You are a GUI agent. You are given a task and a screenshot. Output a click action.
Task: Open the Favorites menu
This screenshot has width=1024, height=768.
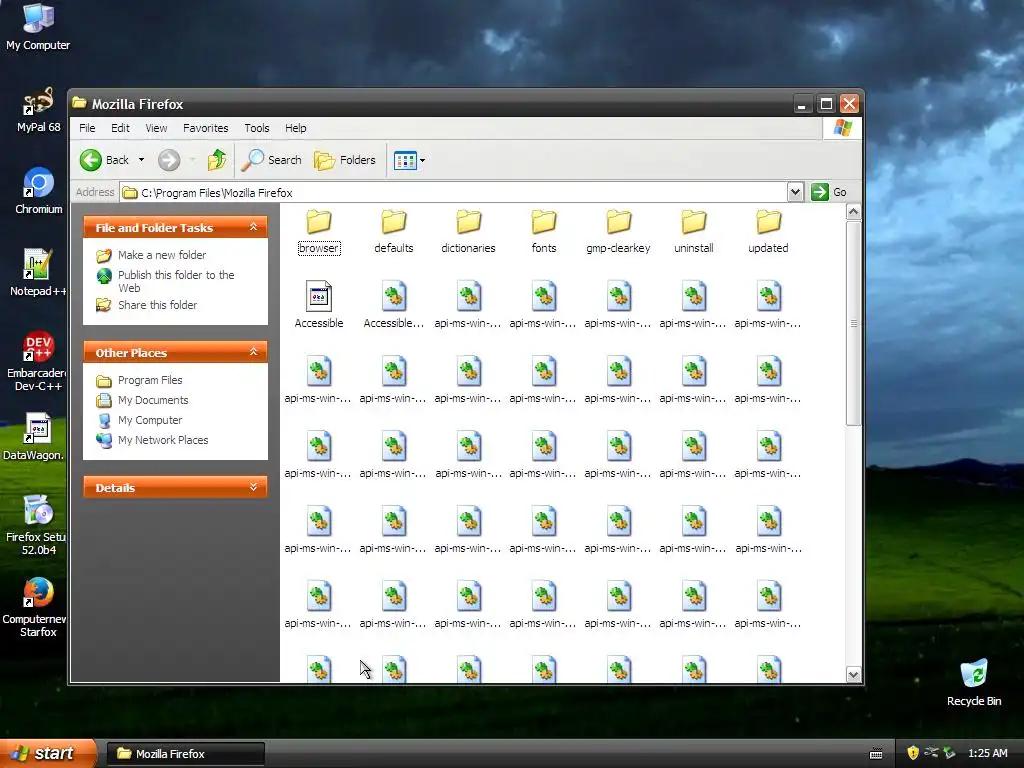(206, 128)
